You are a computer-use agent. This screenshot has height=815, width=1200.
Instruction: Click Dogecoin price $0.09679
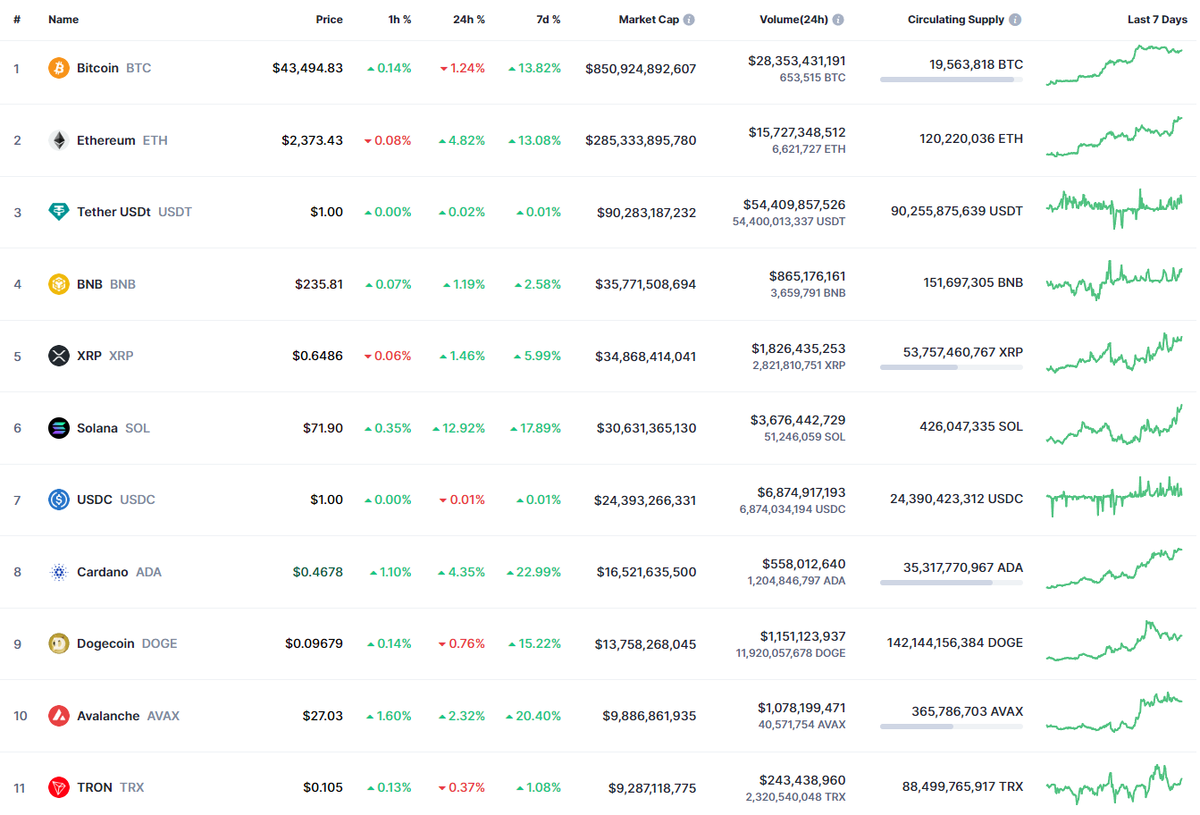coord(314,643)
